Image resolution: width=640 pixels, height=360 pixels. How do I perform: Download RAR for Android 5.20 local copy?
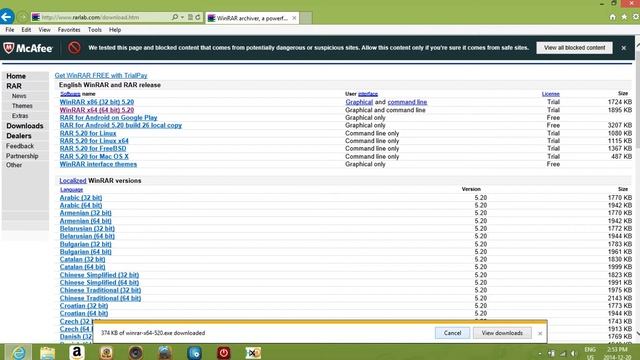point(121,125)
